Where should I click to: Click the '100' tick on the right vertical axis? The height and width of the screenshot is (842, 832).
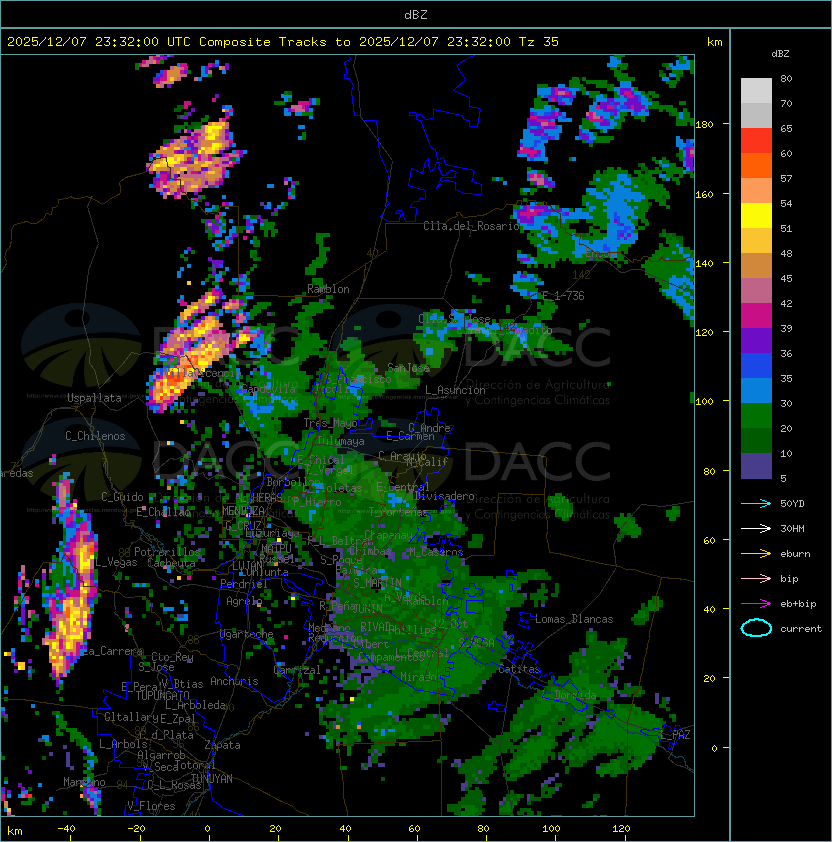click(x=704, y=402)
